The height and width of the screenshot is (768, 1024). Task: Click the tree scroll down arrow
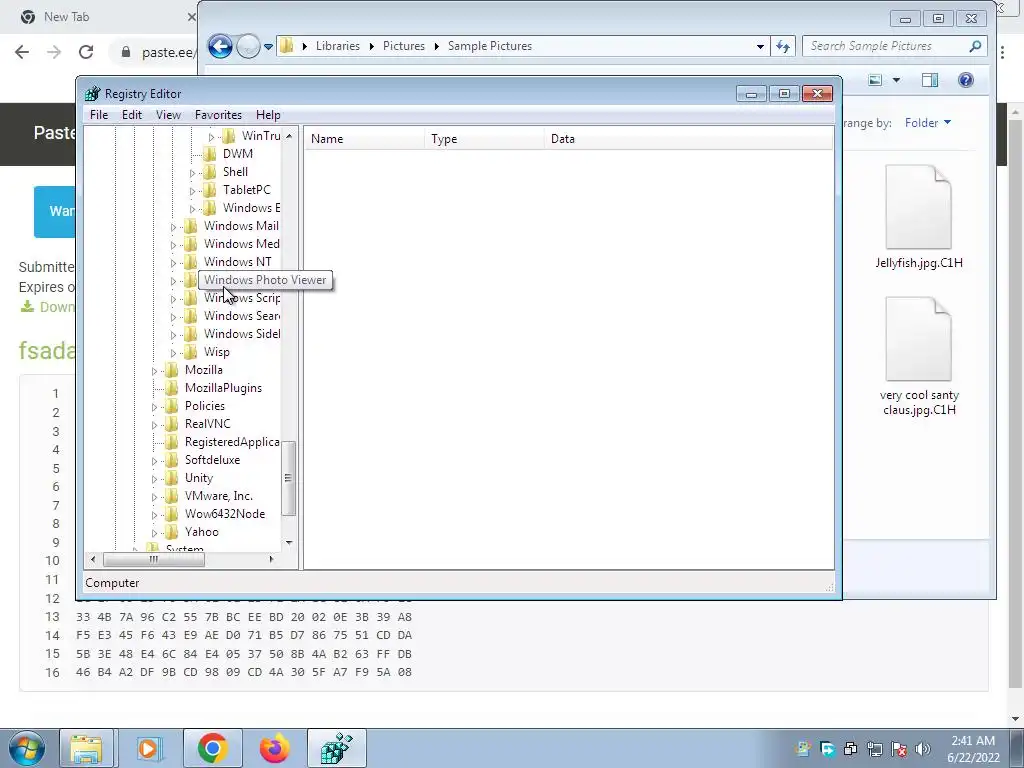tap(289, 543)
